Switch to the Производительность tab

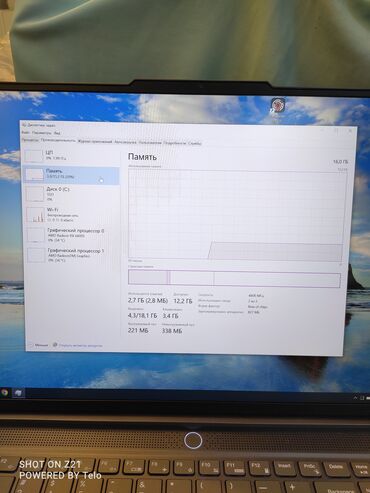click(58, 141)
